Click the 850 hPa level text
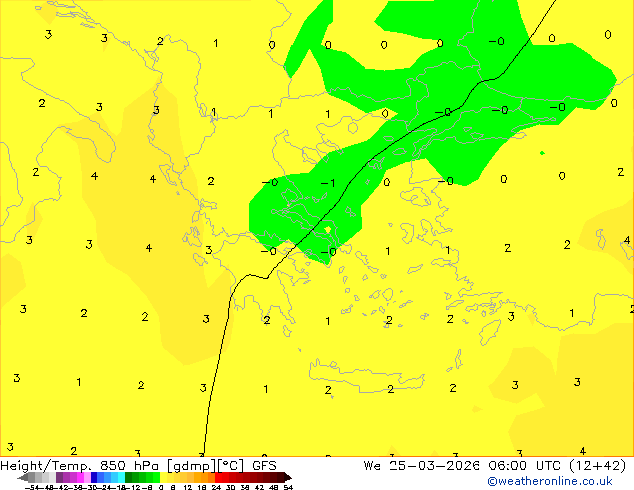Screen dimensions: 634x490 tap(129, 466)
